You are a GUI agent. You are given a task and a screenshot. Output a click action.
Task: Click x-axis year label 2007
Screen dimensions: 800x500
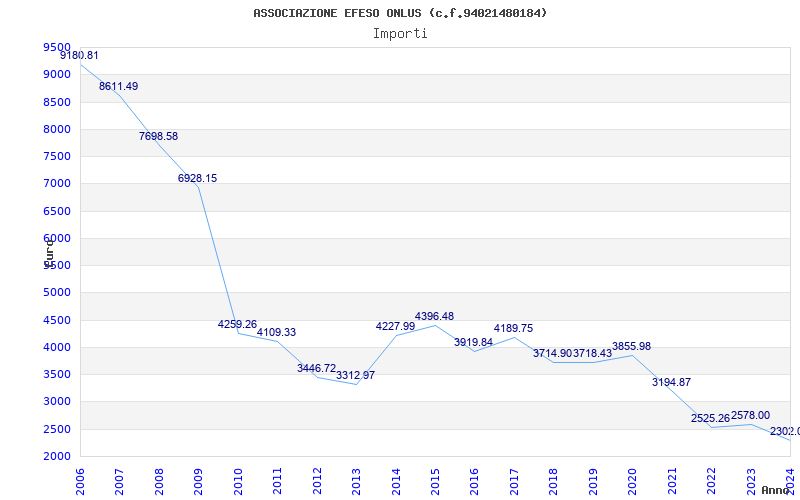point(119,482)
